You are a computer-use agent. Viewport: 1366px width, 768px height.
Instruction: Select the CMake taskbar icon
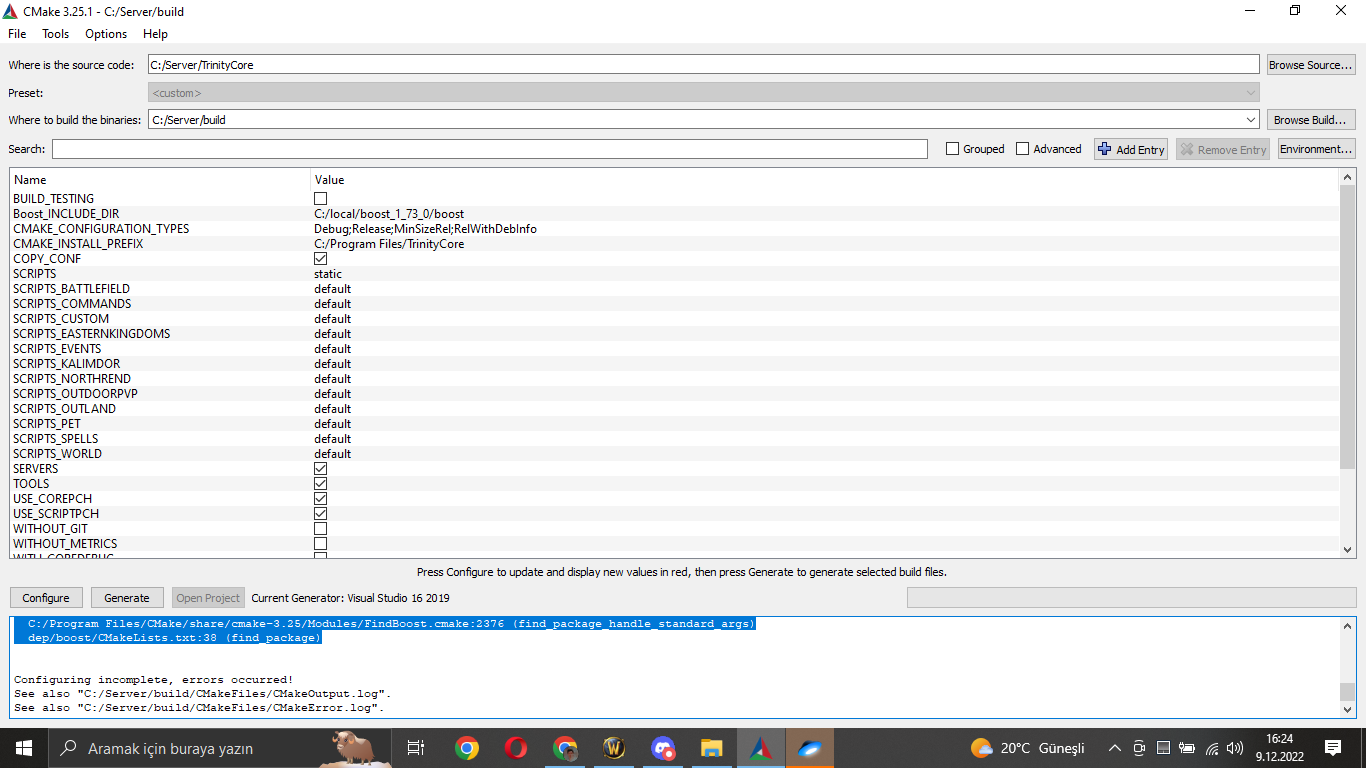tap(760, 748)
